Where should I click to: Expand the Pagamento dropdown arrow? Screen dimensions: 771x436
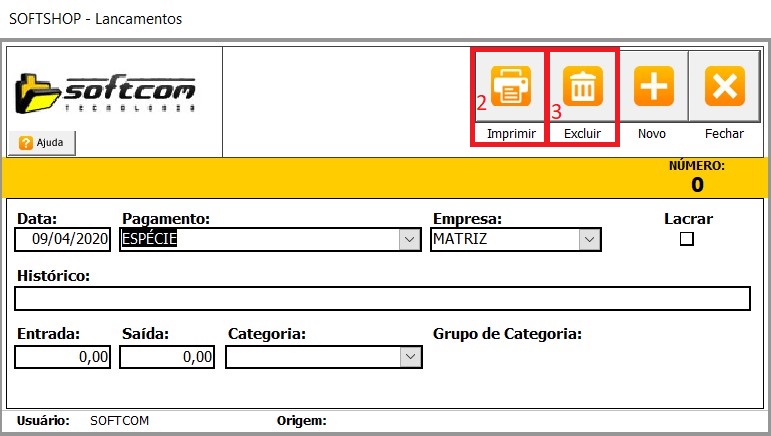(409, 240)
